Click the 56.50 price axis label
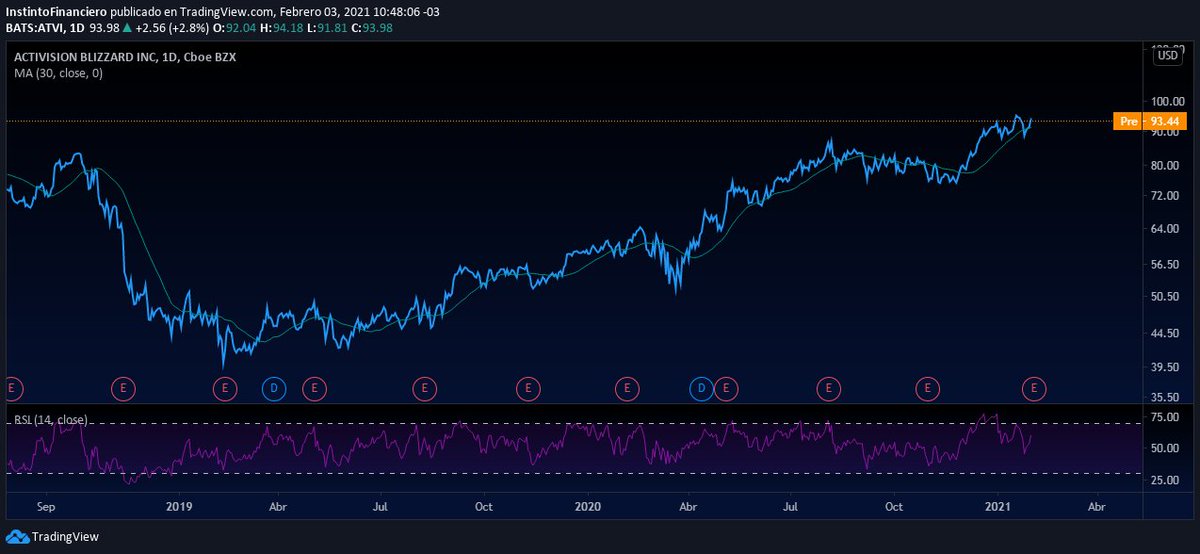The image size is (1200, 554). tap(1166, 264)
